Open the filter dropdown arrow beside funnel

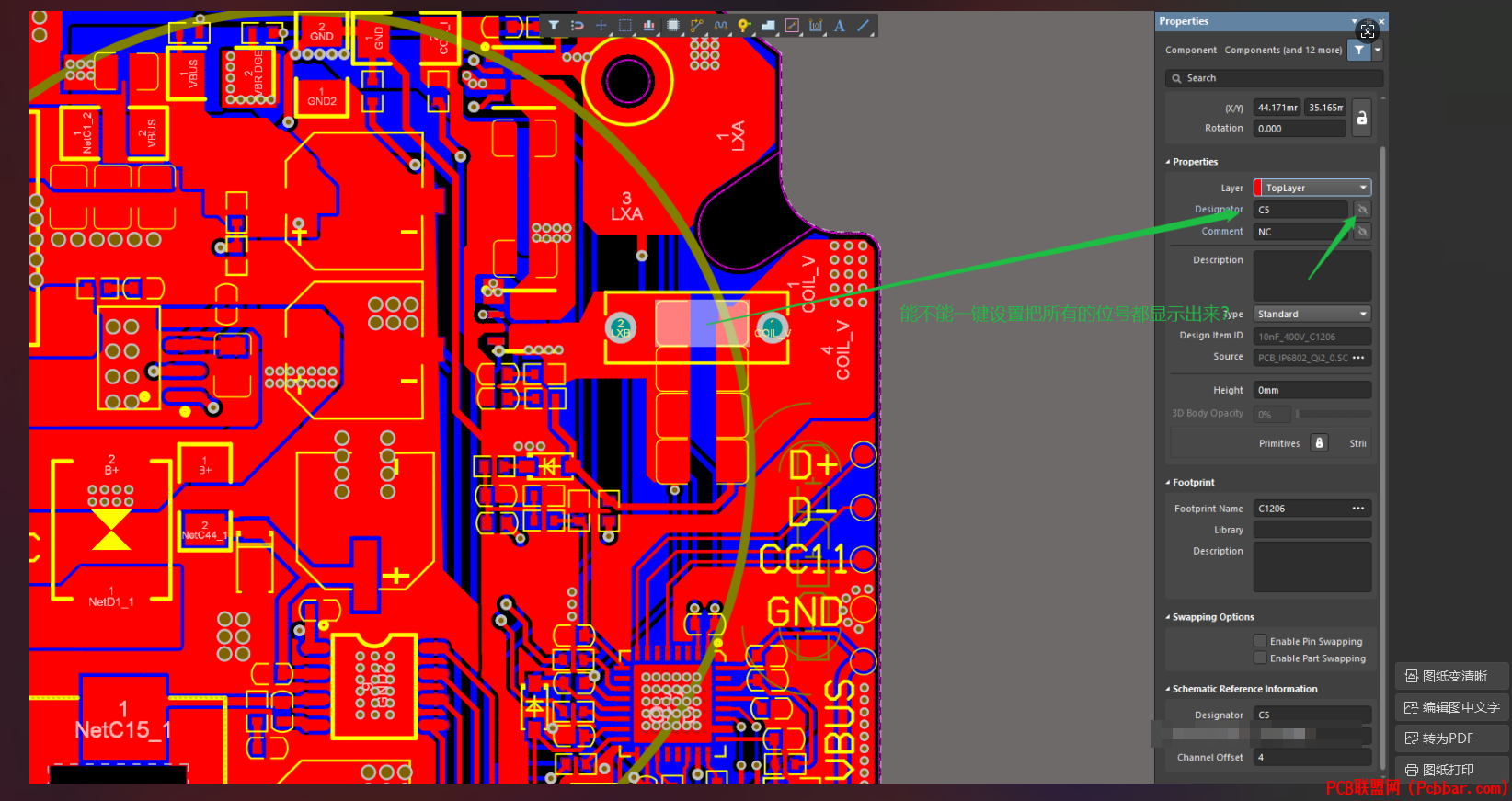(x=1377, y=51)
